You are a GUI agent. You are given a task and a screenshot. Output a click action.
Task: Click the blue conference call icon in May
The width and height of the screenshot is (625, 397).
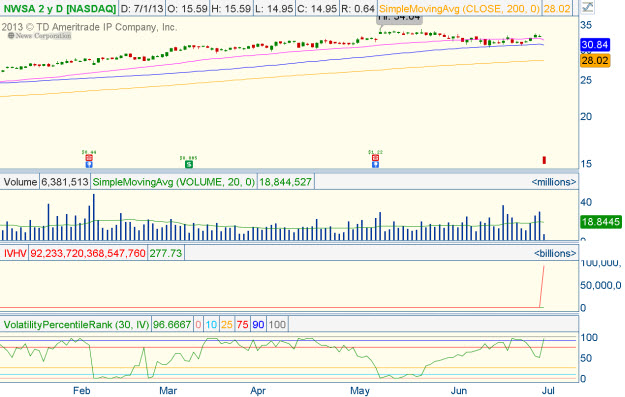[x=375, y=164]
